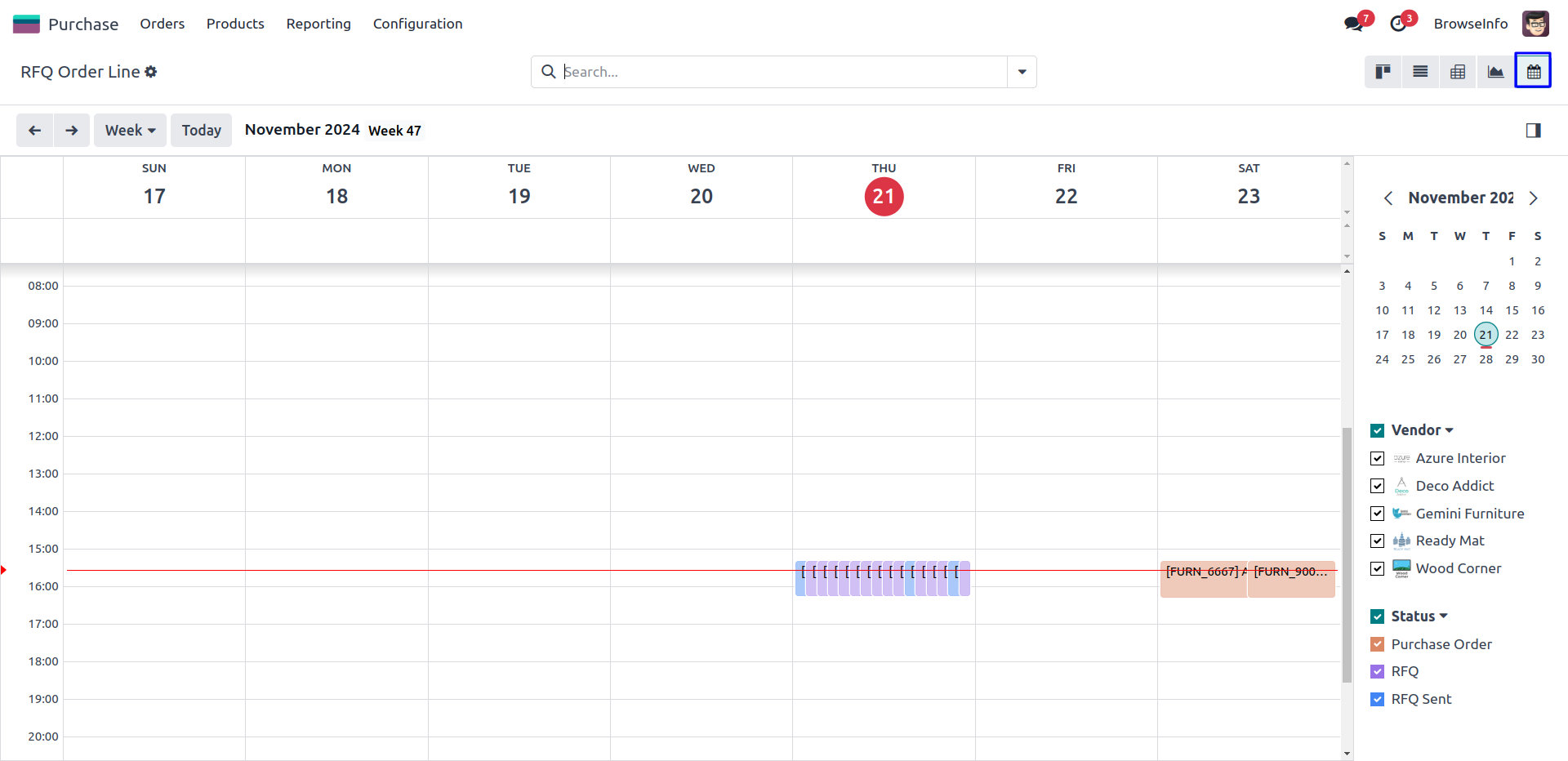
Task: Switch to List view icon
Action: (x=1420, y=72)
